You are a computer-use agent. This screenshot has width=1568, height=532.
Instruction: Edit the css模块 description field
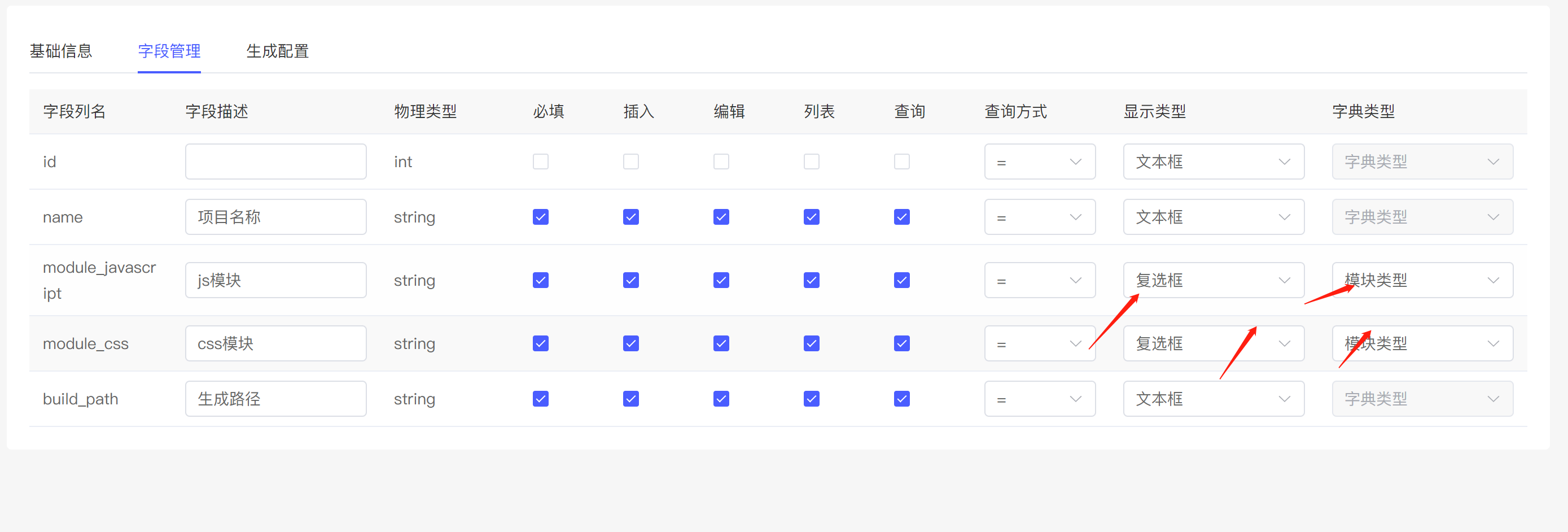(276, 343)
